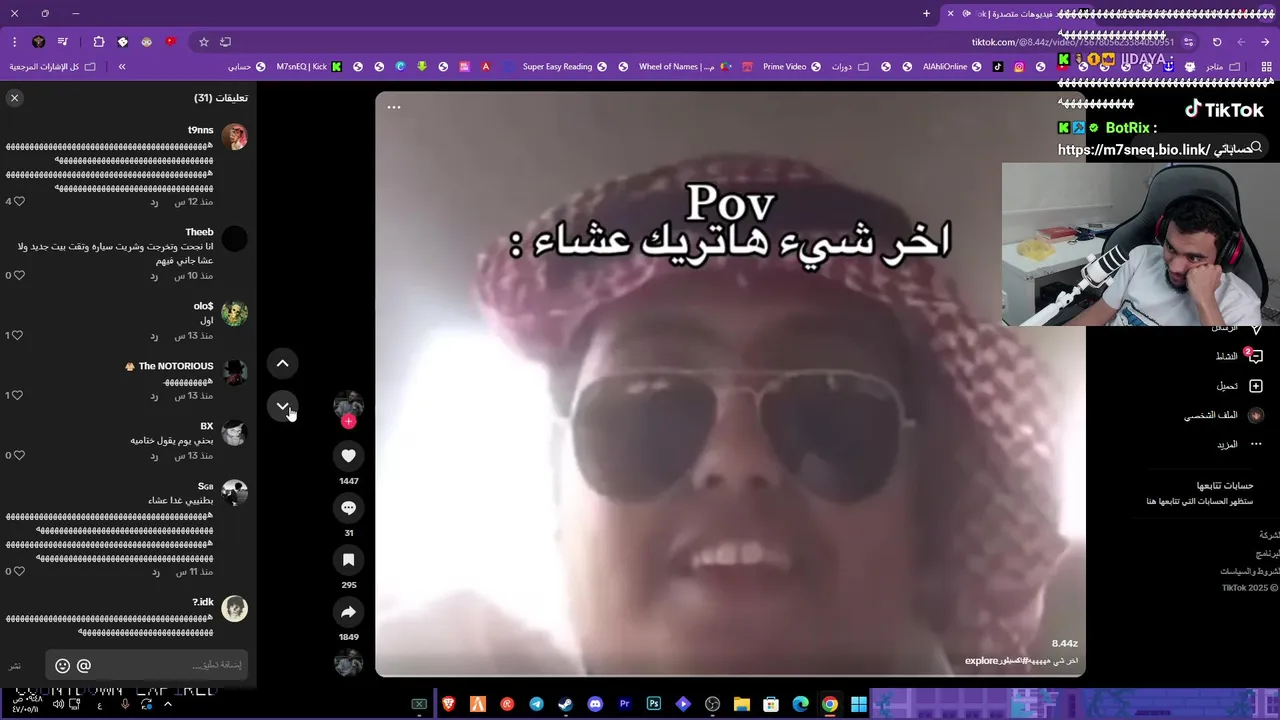This screenshot has width=1280, height=720.
Task: Open the three-dot menu on the video
Action: click(394, 107)
